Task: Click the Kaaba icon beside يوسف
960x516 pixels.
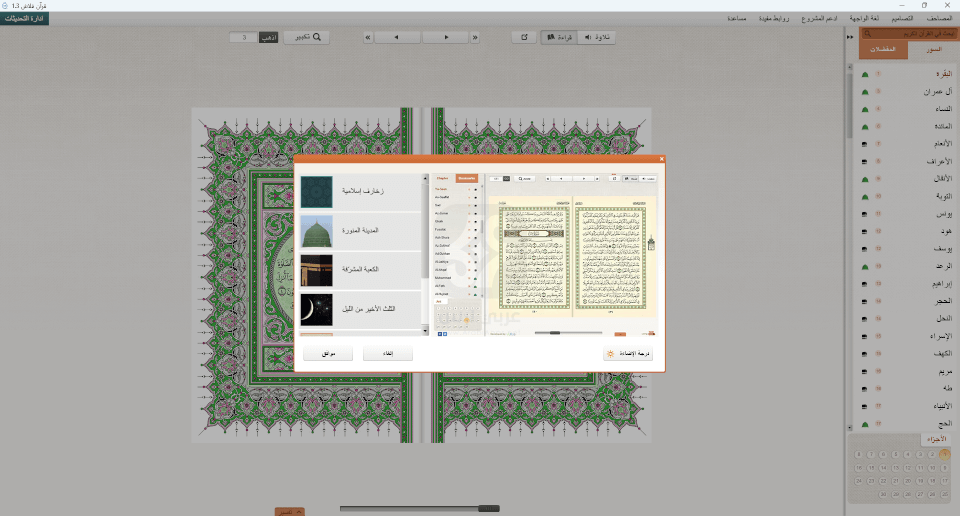Action: pos(865,250)
